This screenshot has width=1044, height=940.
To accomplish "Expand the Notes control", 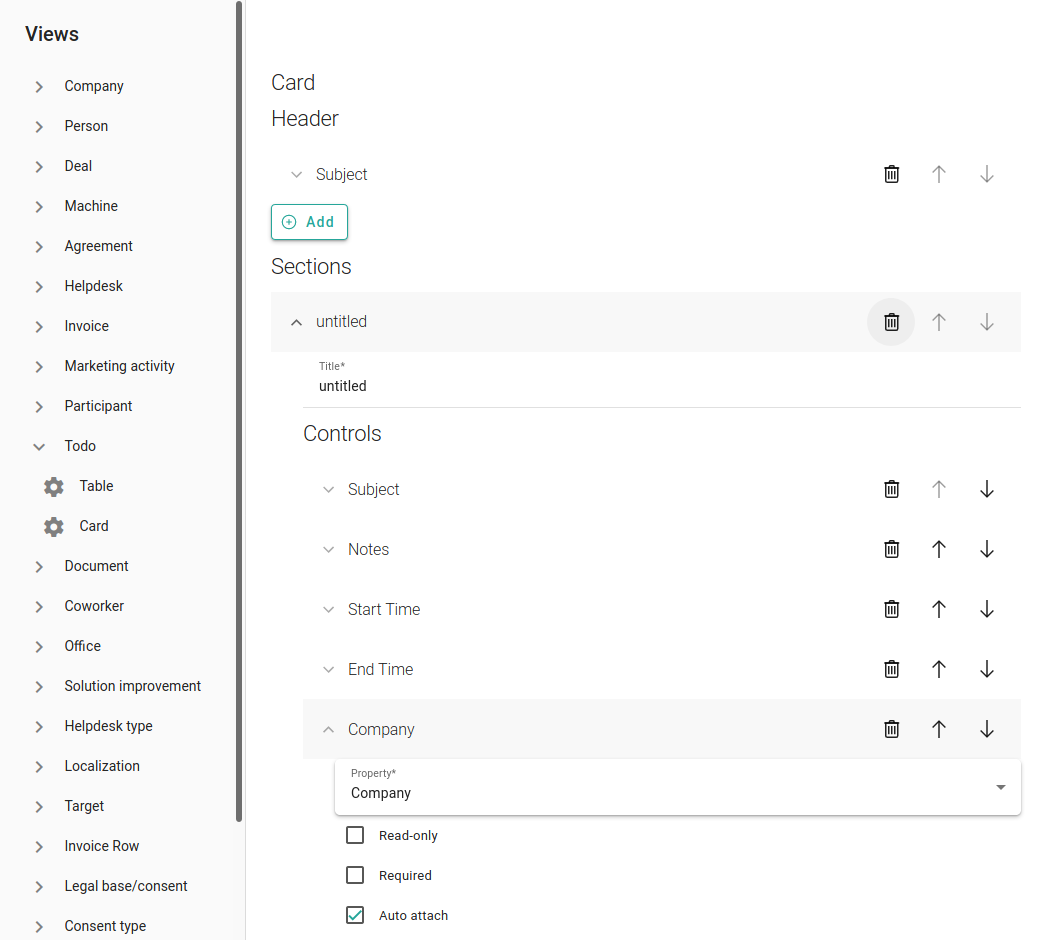I will 328,549.
